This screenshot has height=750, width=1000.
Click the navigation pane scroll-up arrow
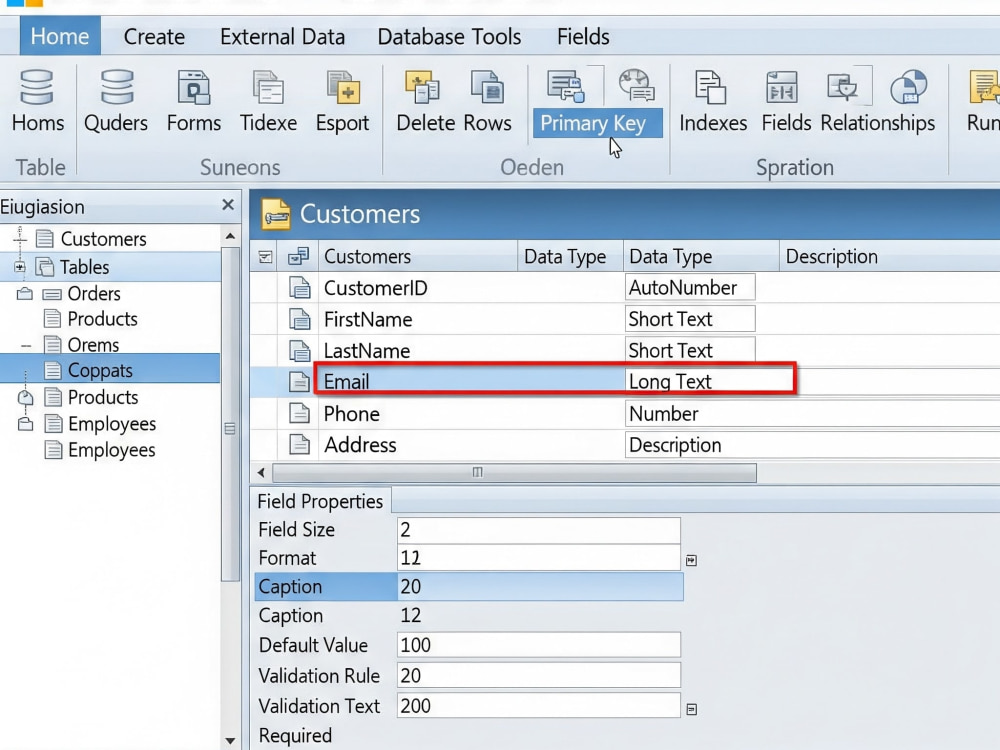click(230, 237)
